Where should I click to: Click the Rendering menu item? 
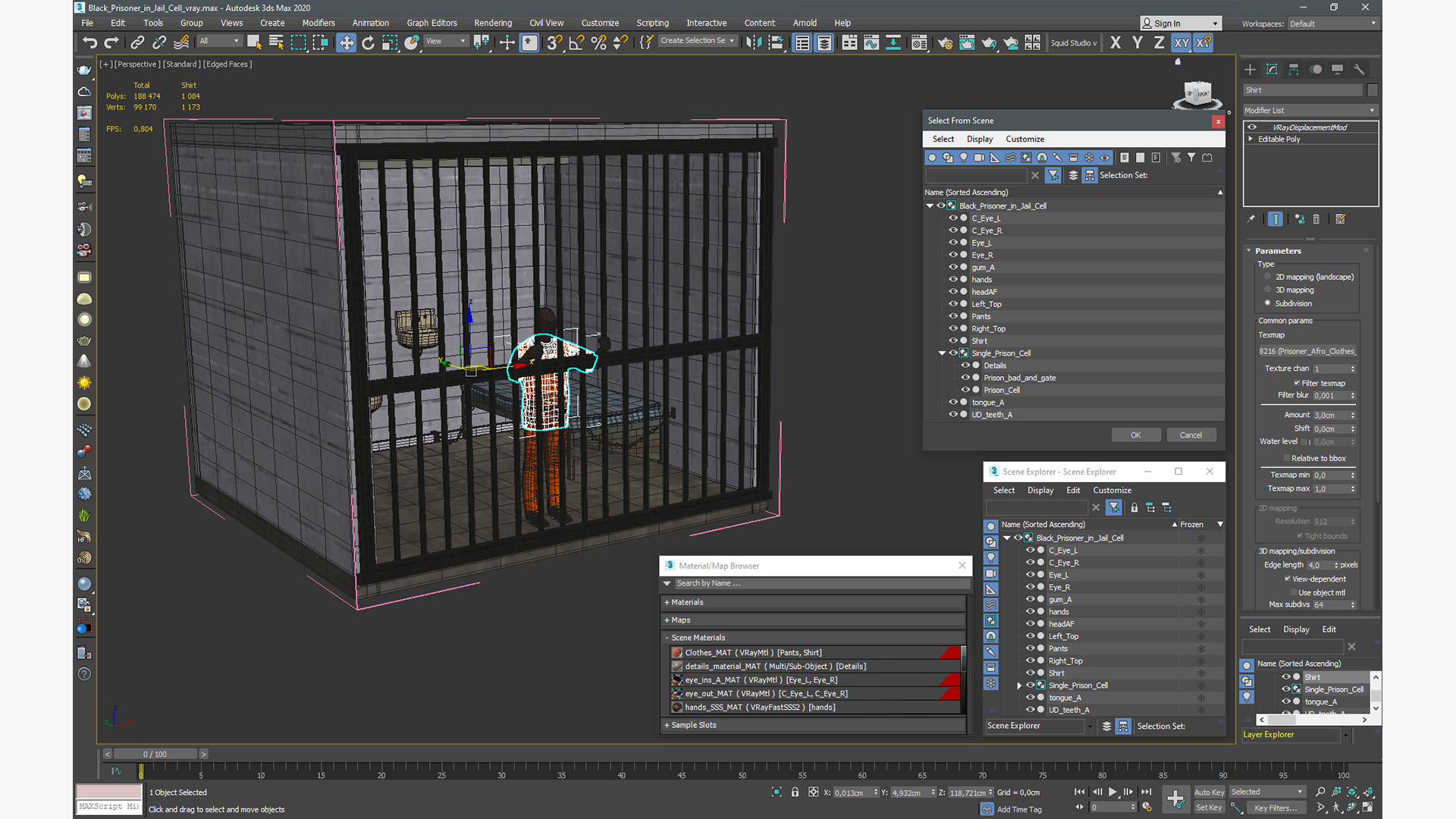(x=492, y=23)
